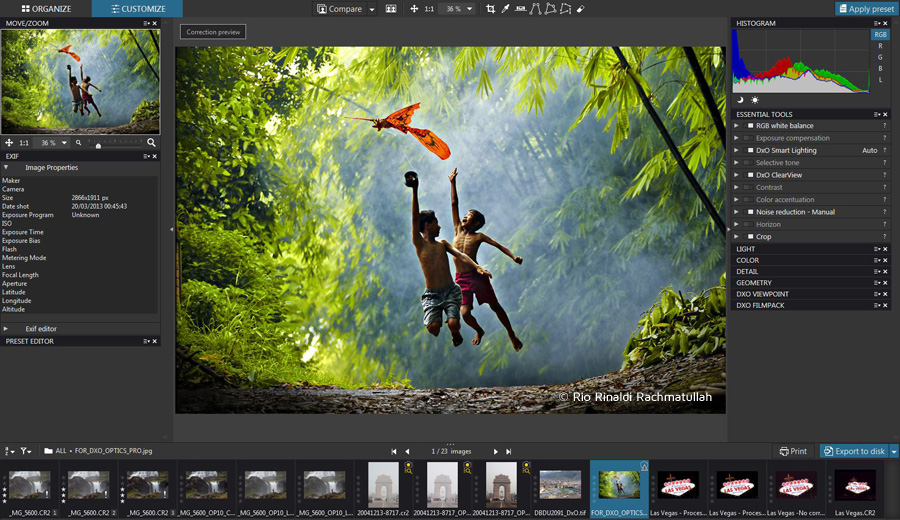Viewport: 900px width, 520px height.
Task: Select the dust removal eraser tool
Action: pos(581,9)
